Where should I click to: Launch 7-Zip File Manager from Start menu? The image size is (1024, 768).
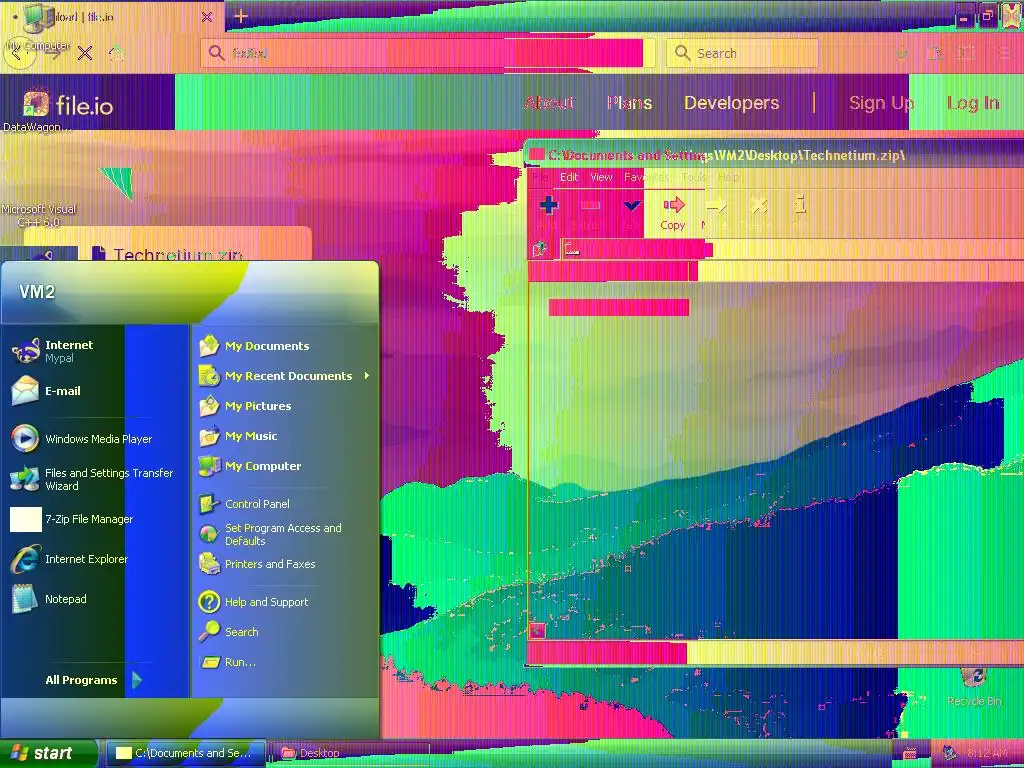pos(72,519)
